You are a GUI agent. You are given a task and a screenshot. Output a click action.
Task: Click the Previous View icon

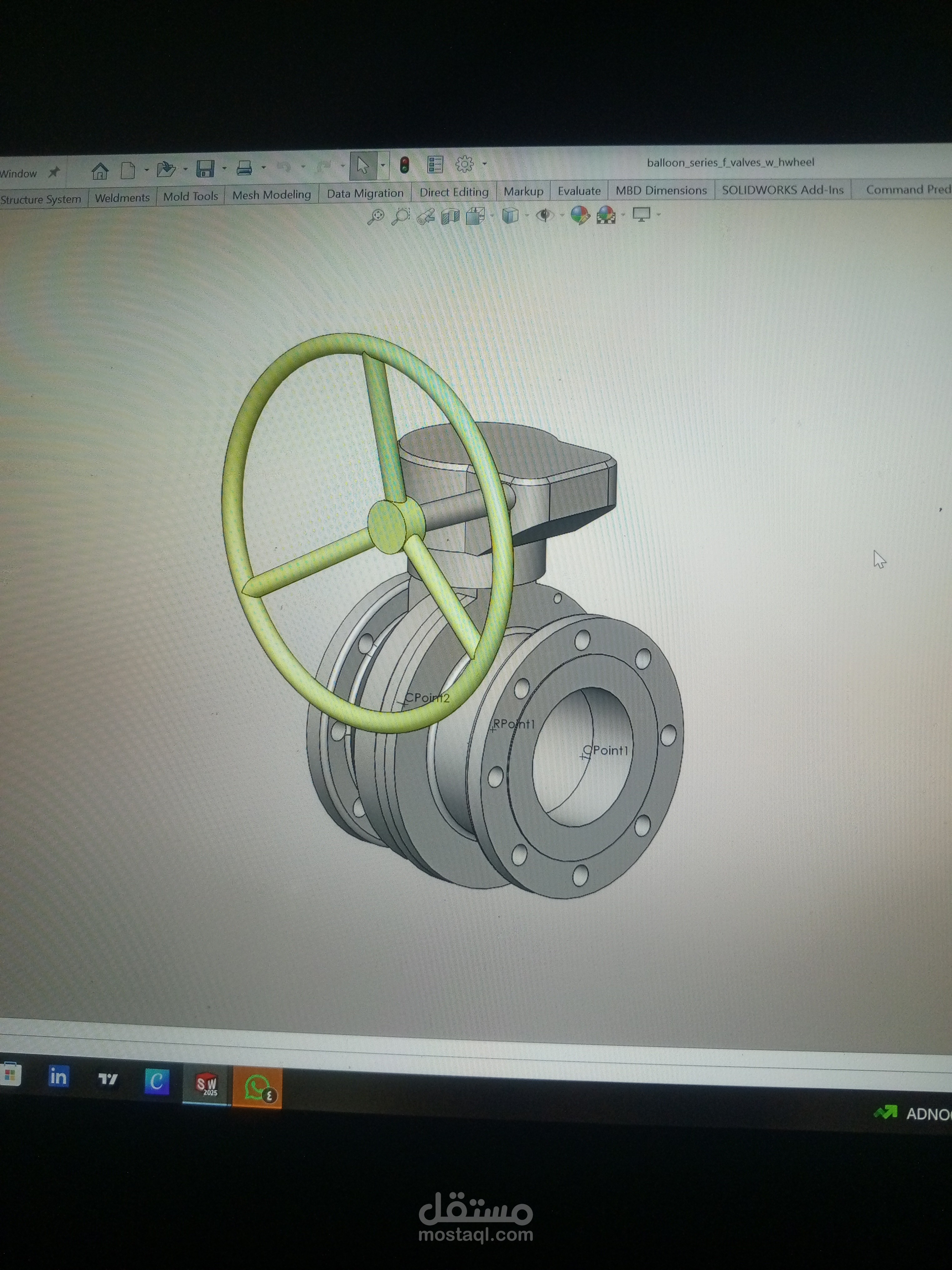pyautogui.click(x=425, y=217)
